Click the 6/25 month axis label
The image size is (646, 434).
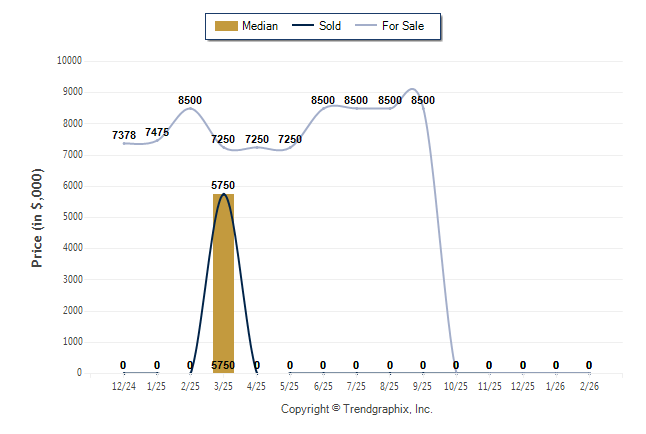point(323,385)
